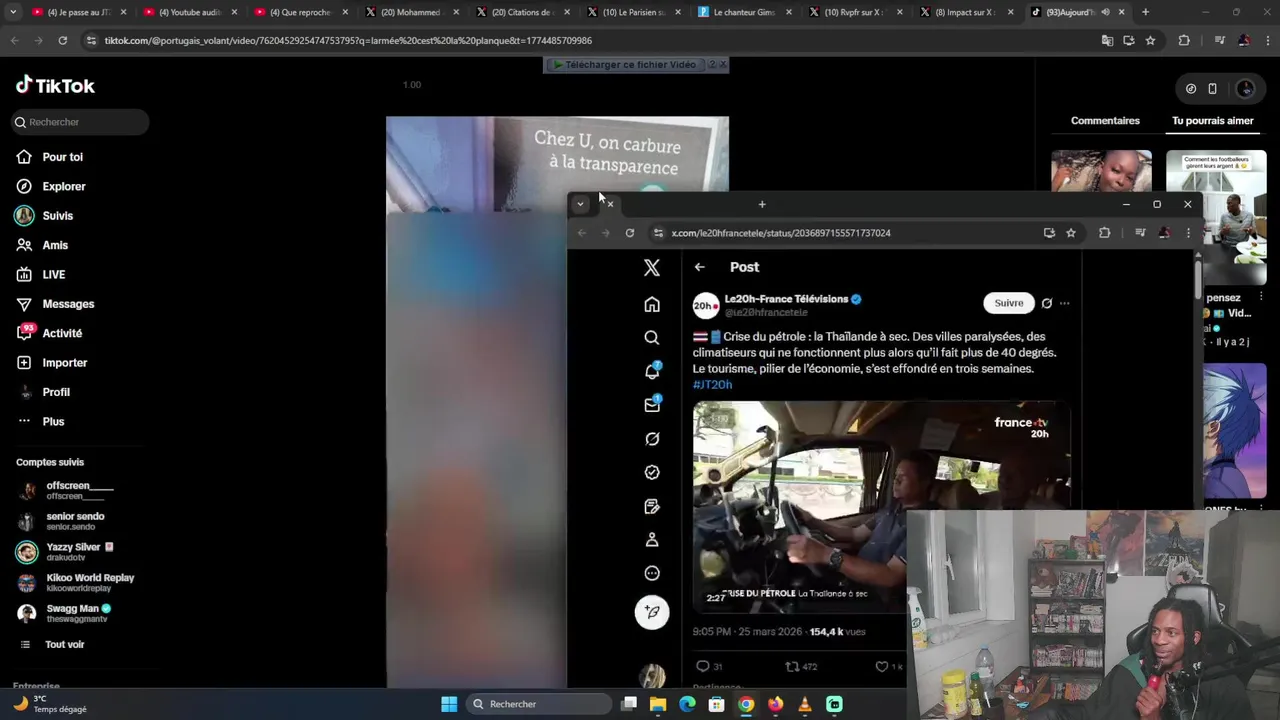
Task: Open three-dot menu on Le20h post
Action: click(x=1064, y=303)
